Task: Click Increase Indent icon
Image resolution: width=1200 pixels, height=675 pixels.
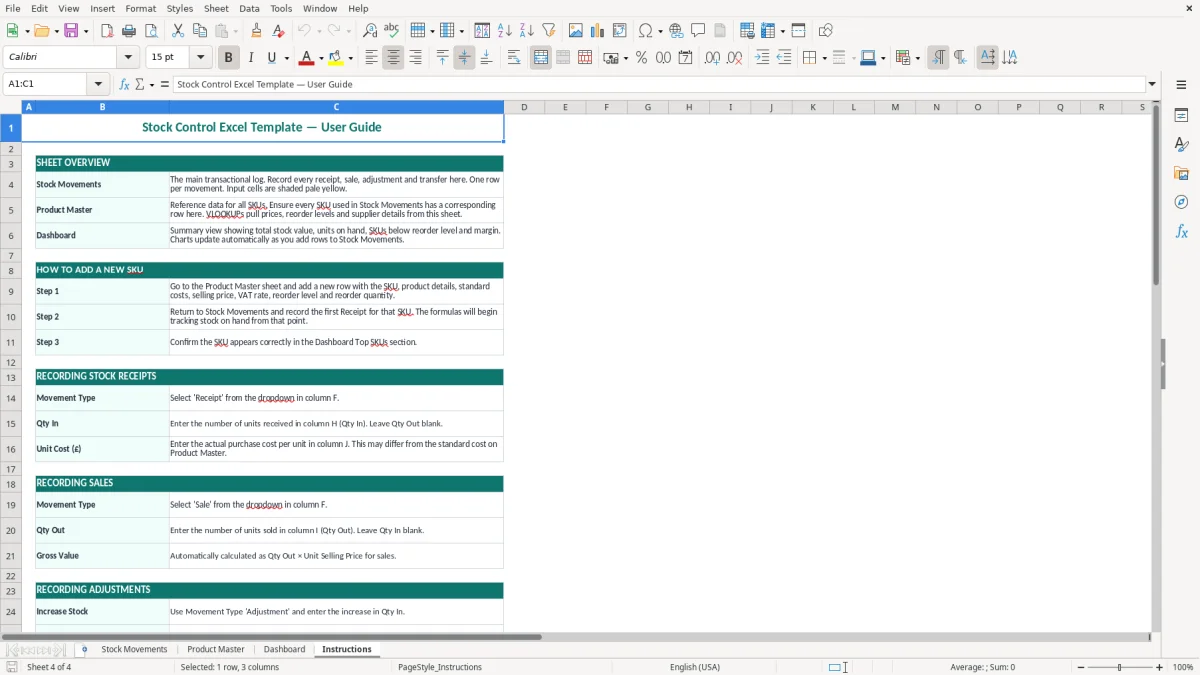Action: coord(762,58)
